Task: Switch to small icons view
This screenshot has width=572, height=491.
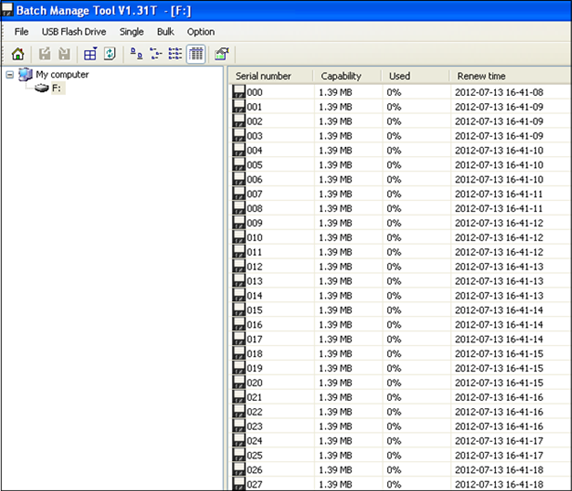Action: click(156, 54)
